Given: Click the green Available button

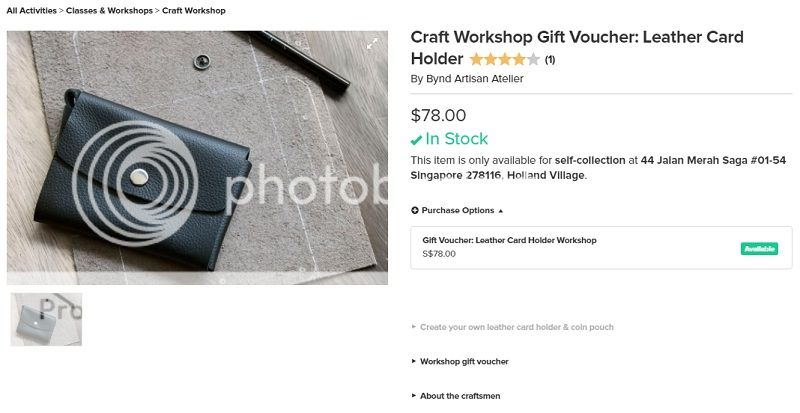Looking at the screenshot, I should (759, 249).
